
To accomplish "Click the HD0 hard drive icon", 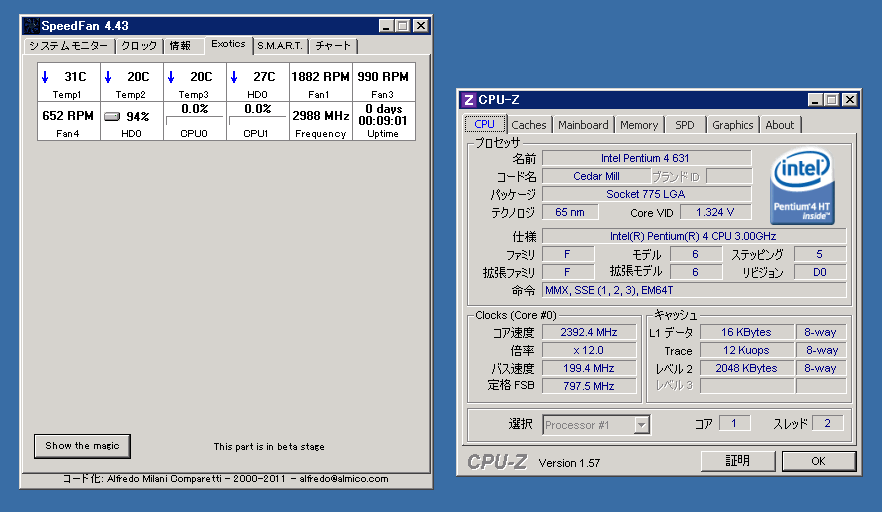I will pyautogui.click(x=112, y=116).
